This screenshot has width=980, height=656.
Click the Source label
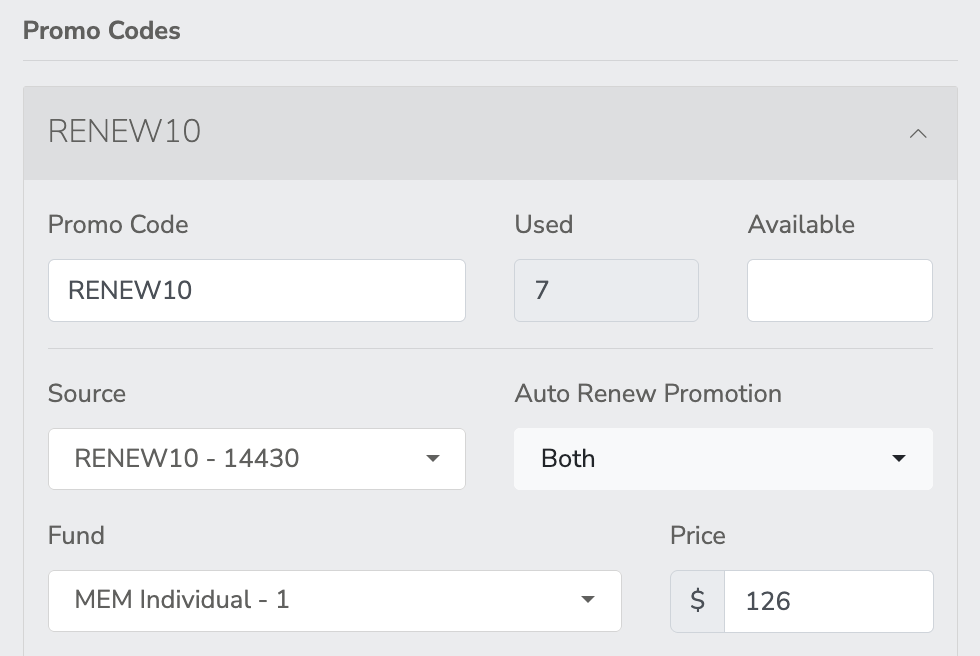point(87,394)
